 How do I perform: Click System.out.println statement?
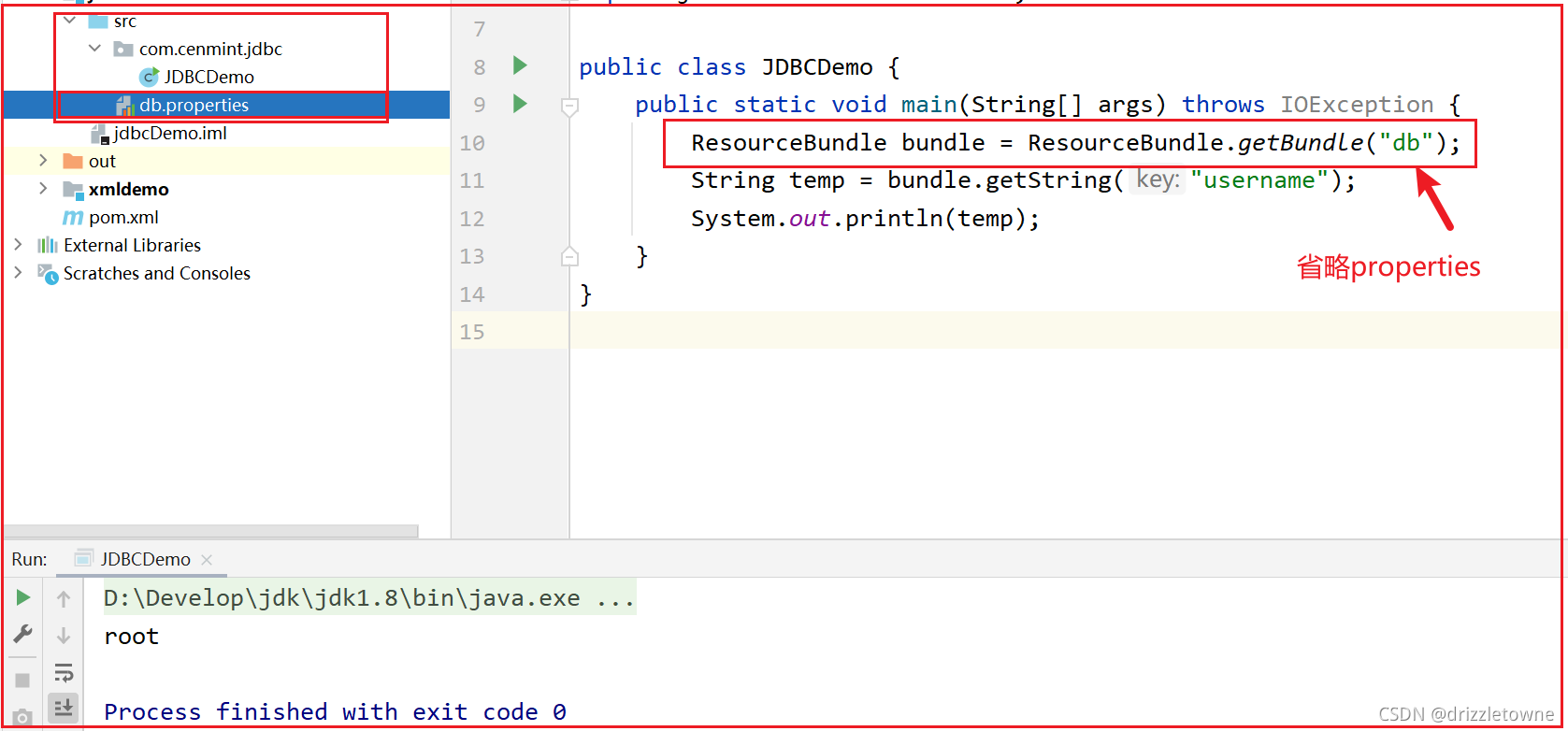pos(865,219)
